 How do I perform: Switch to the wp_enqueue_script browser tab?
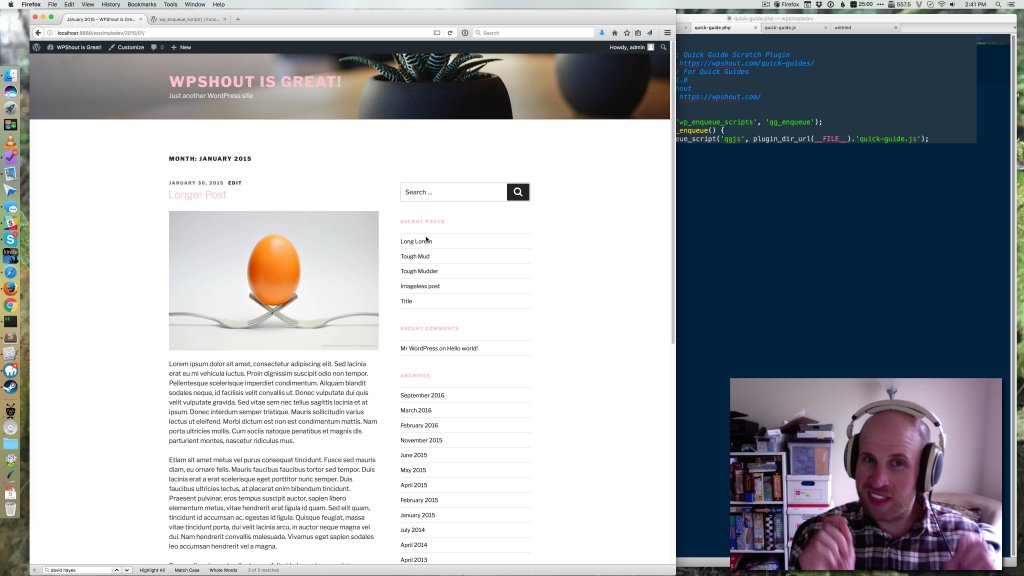tap(188, 20)
